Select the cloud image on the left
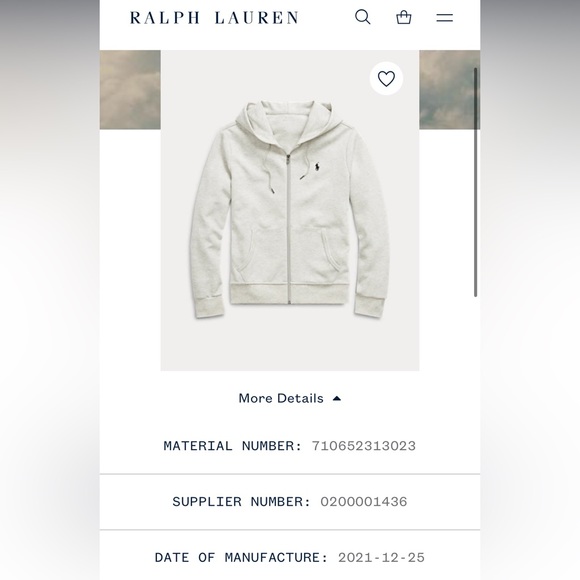 pos(130,90)
